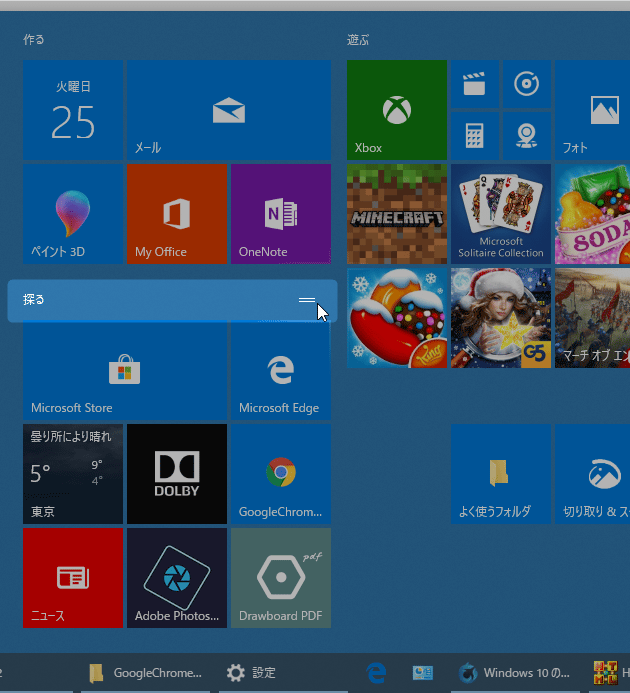Open the My Office tile

pyautogui.click(x=177, y=214)
